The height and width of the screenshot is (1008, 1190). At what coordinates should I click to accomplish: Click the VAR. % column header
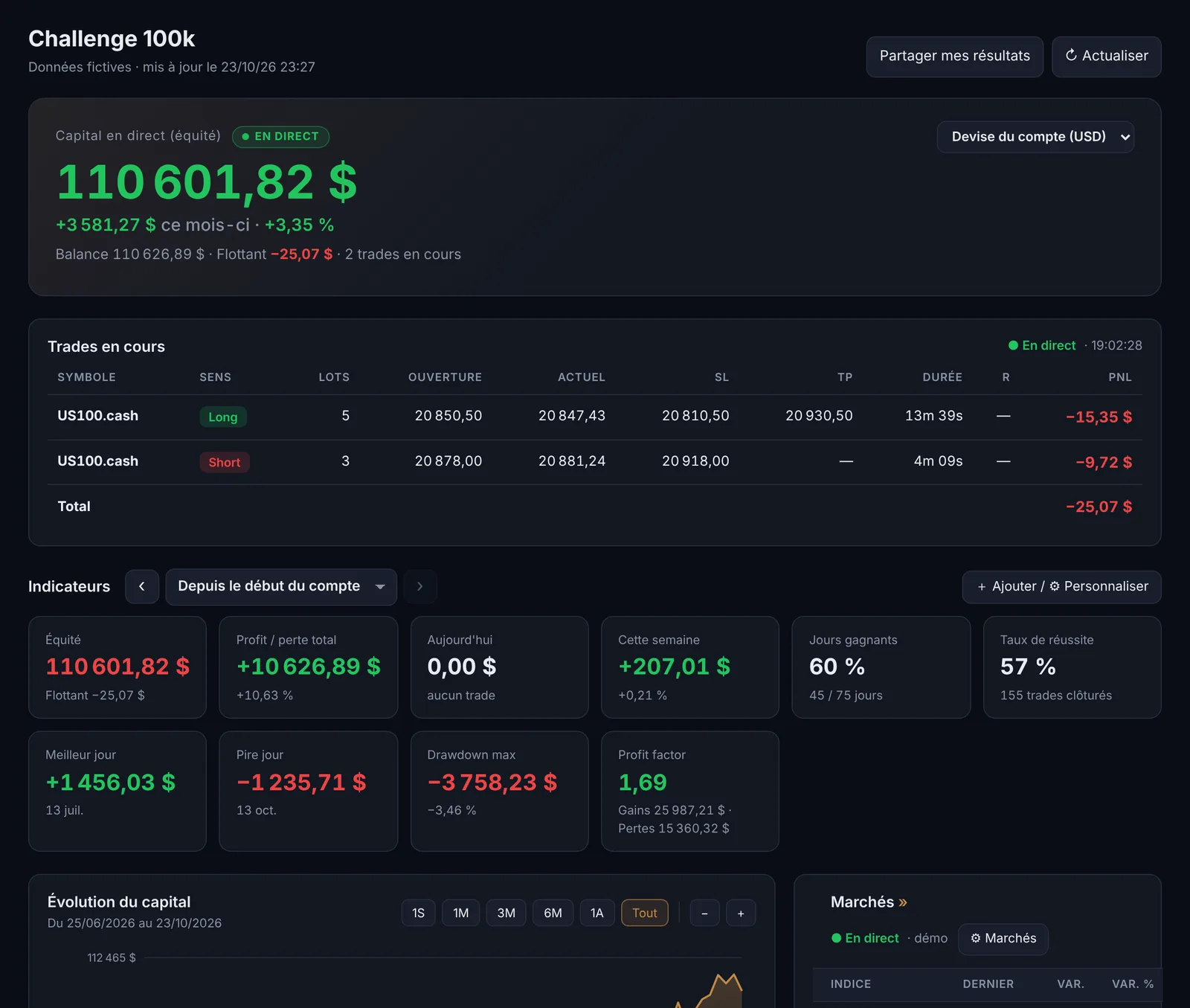point(1133,984)
